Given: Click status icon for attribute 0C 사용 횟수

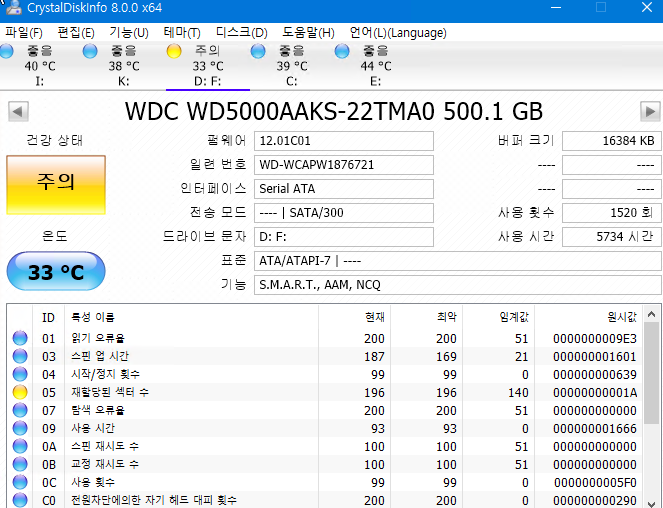Looking at the screenshot, I should [x=20, y=482].
